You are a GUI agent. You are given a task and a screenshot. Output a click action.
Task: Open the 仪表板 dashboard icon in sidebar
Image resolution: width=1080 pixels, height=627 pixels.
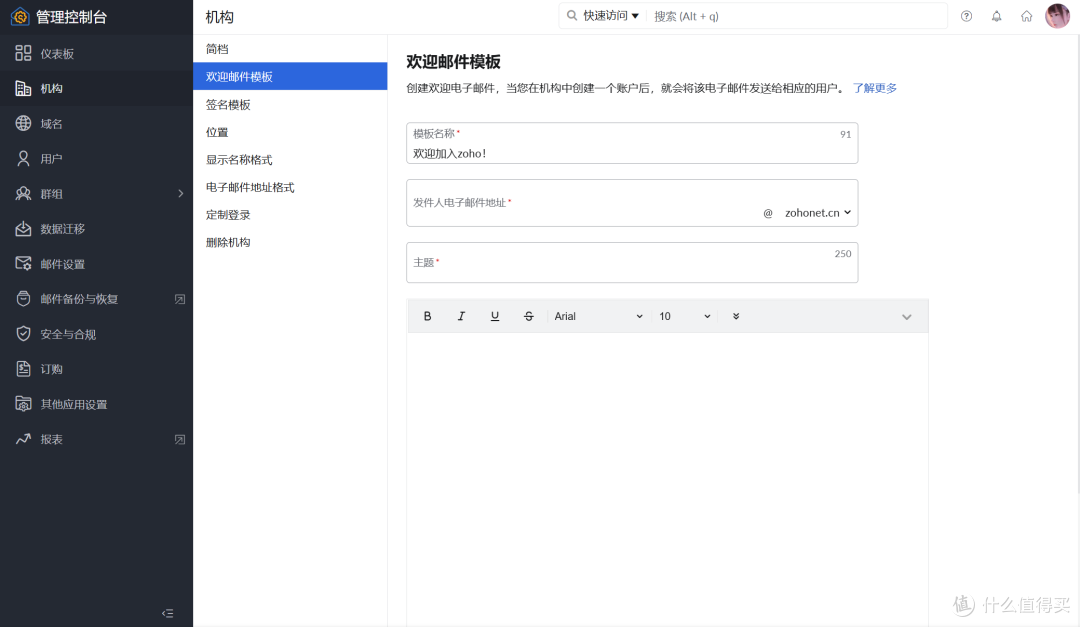click(x=23, y=53)
